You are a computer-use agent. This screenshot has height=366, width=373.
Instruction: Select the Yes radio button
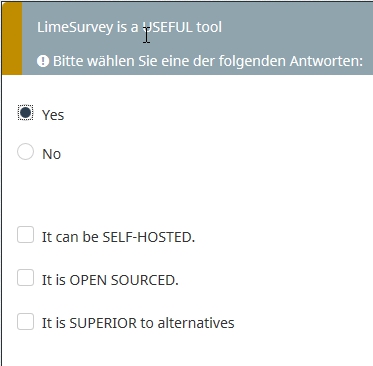pyautogui.click(x=25, y=113)
